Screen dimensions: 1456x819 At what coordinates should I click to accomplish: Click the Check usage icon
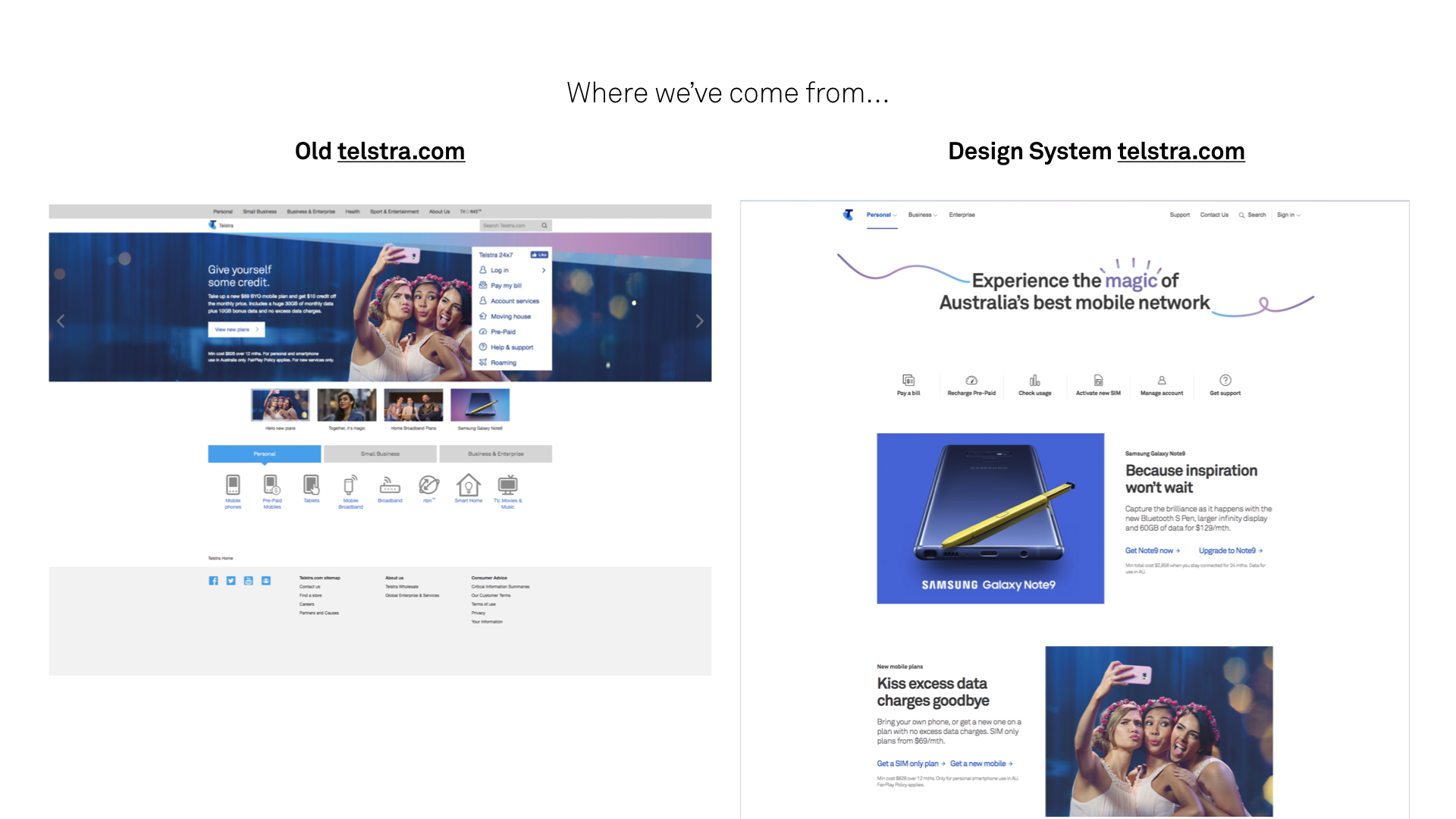[x=1034, y=380]
